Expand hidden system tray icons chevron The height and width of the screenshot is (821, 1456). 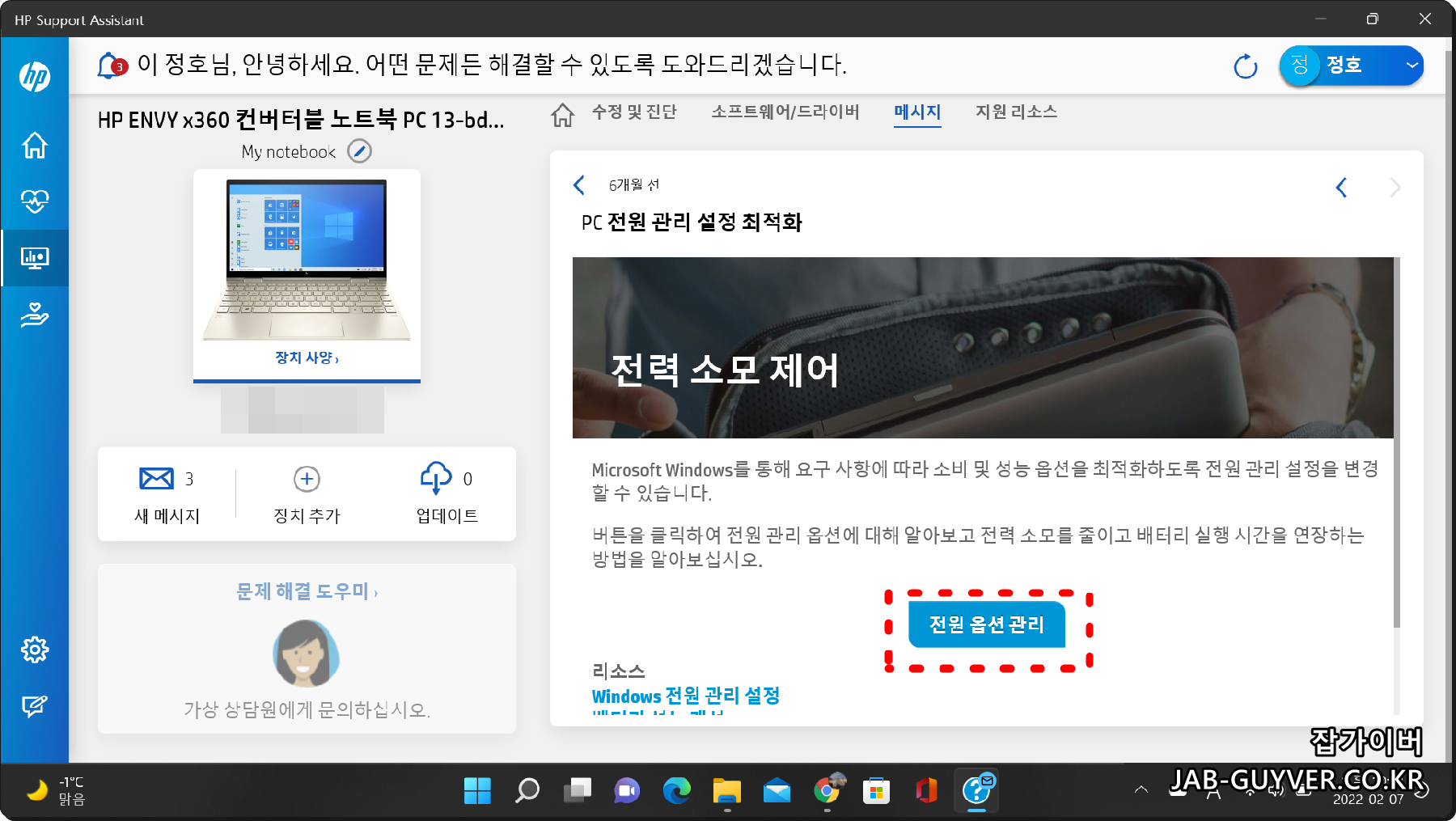coord(1141,789)
